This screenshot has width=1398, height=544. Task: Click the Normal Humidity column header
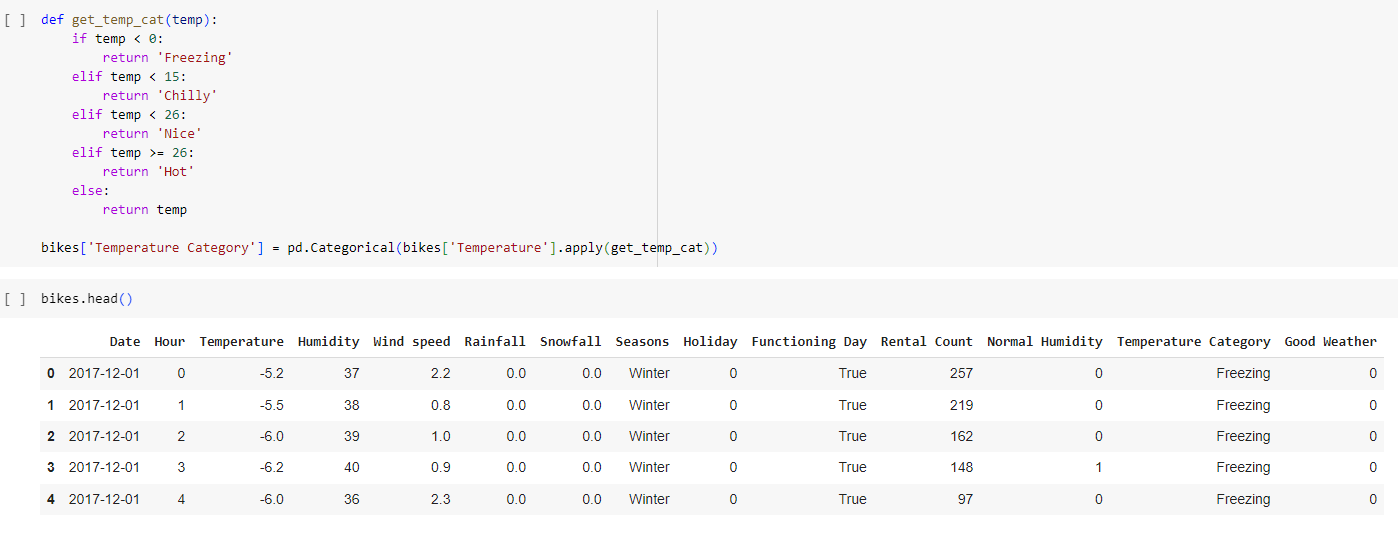click(x=1044, y=342)
